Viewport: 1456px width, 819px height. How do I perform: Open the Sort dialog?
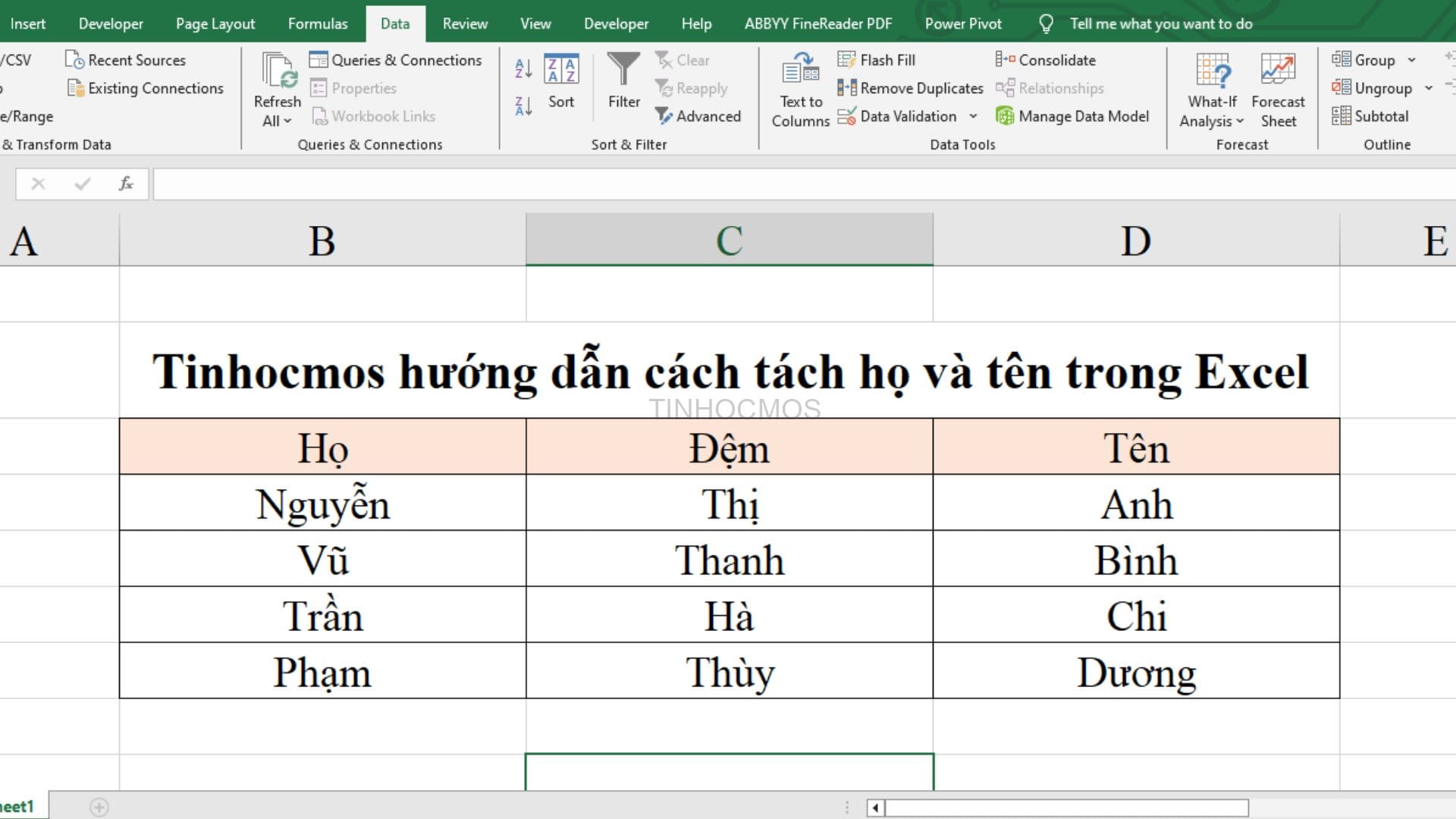[561, 81]
